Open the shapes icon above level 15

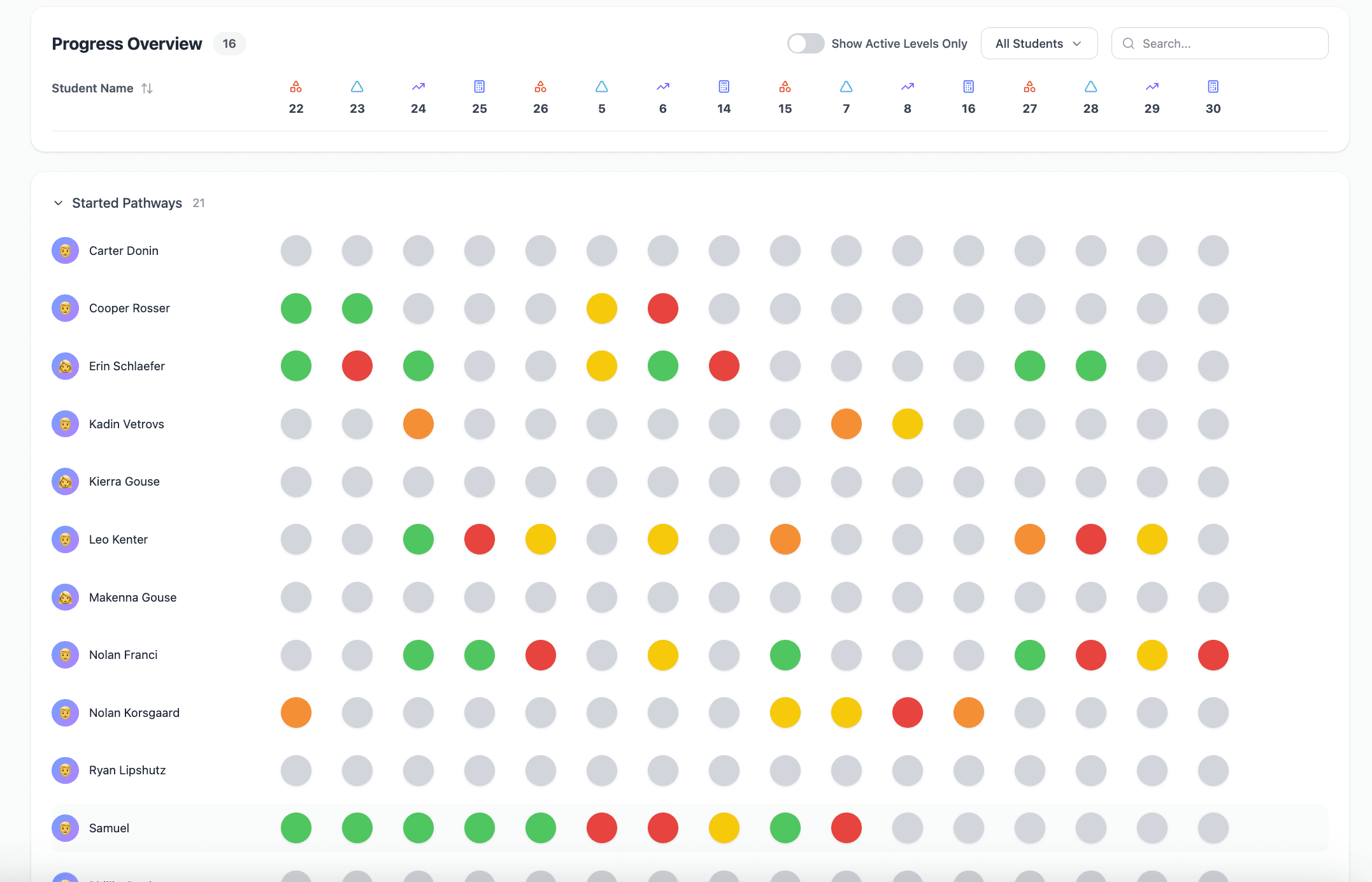tap(785, 87)
